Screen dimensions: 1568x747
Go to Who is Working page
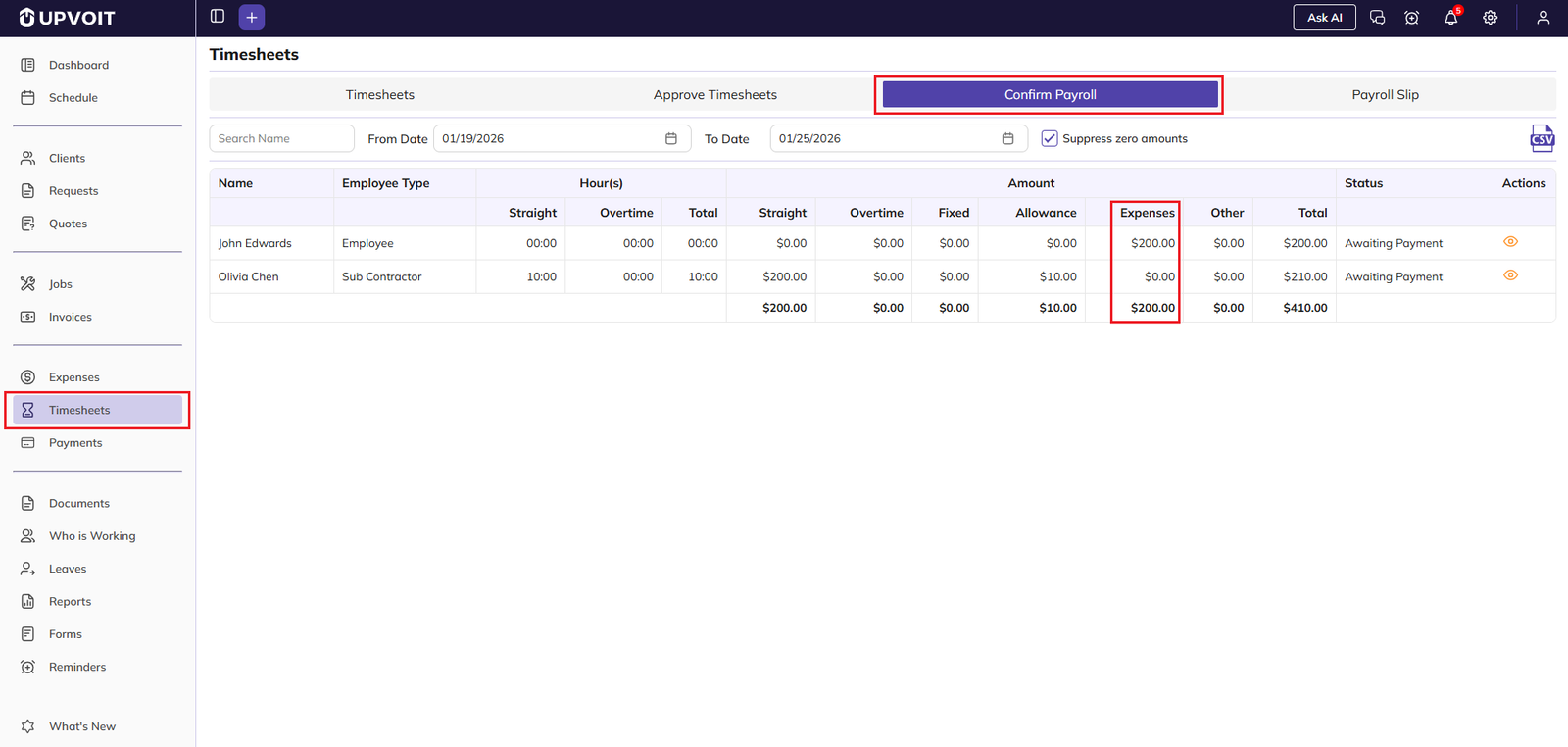click(x=92, y=536)
